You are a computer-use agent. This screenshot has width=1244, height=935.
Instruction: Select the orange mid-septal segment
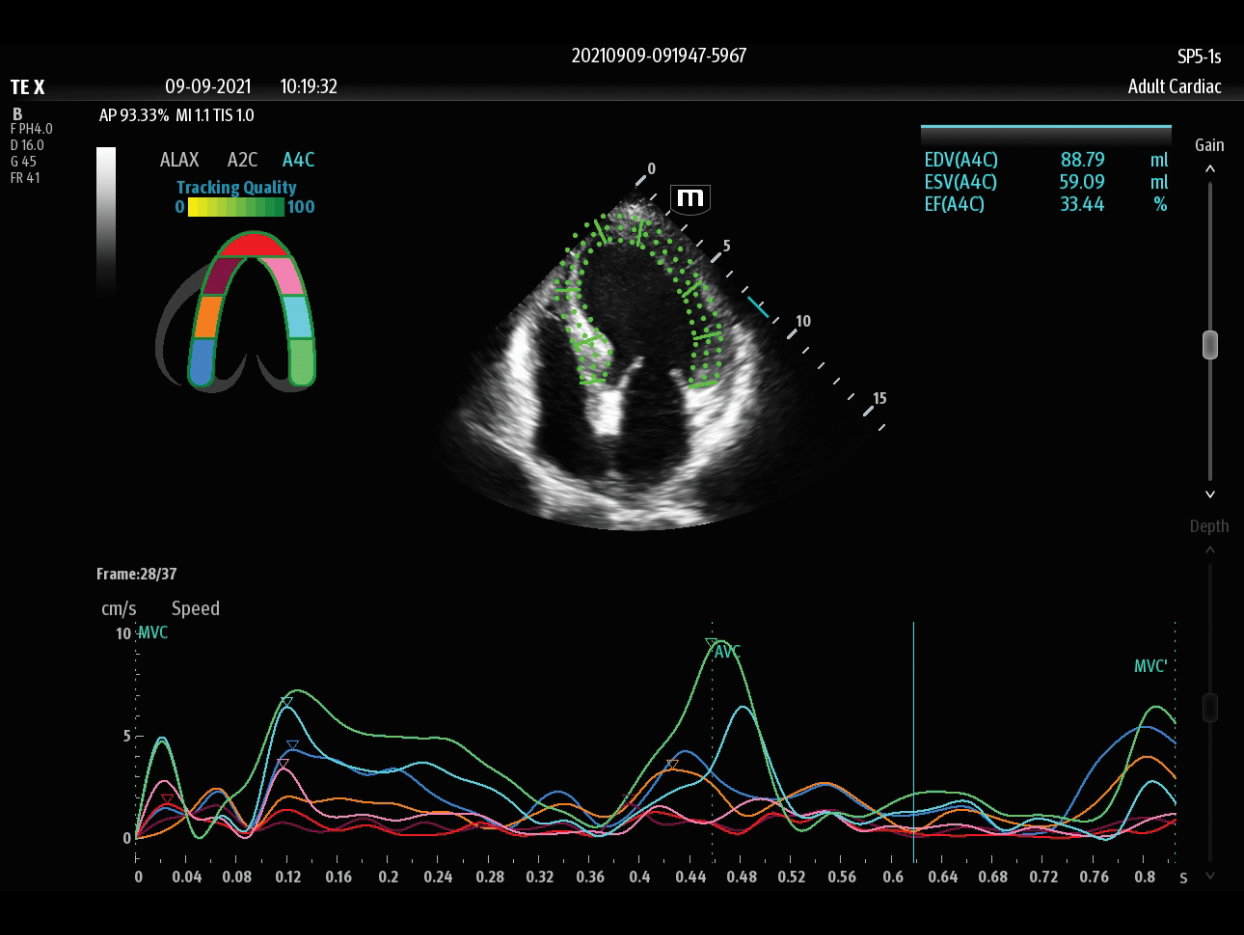(207, 316)
